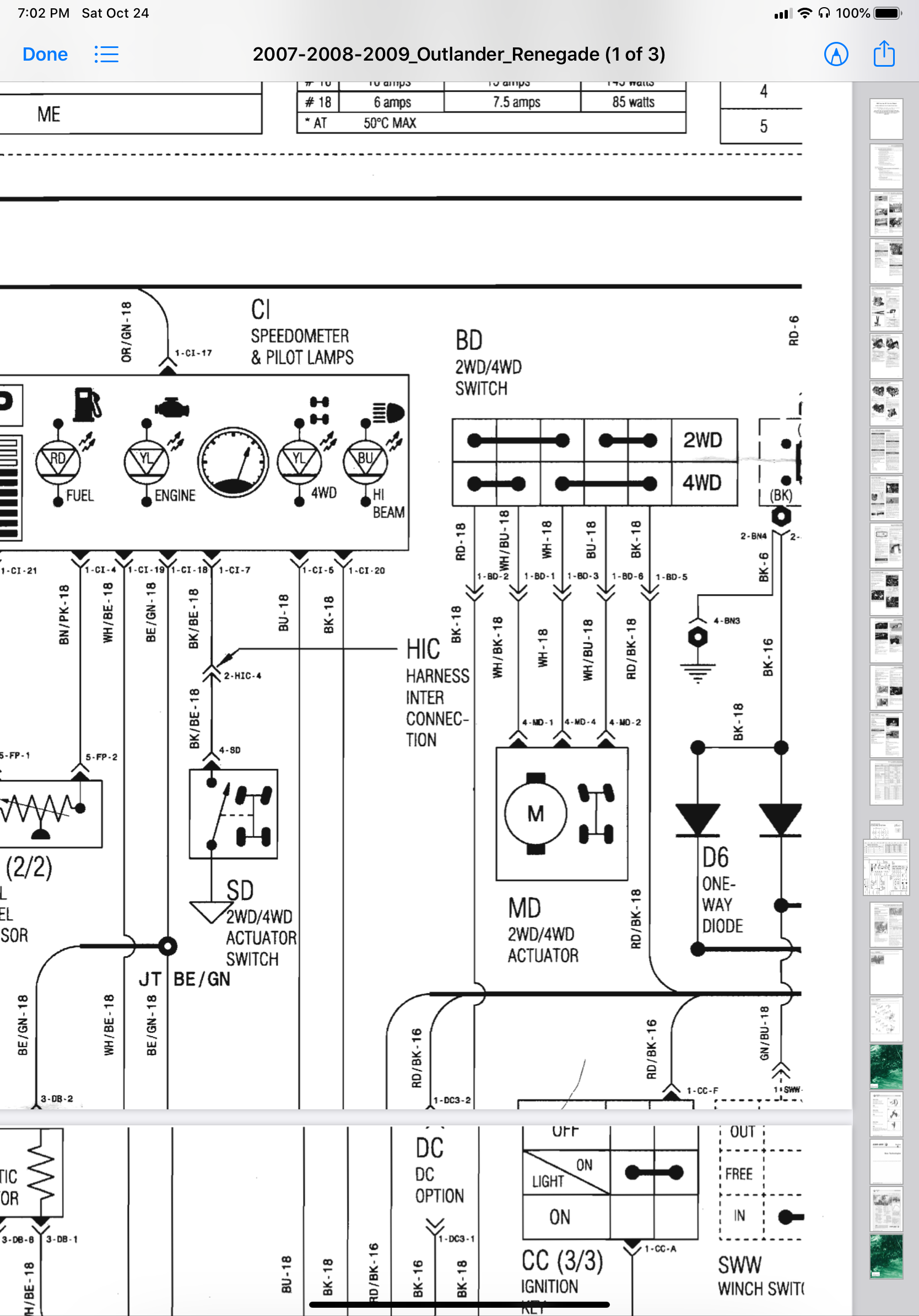Image resolution: width=919 pixels, height=1316 pixels.
Task: Tap the check engine pilot lamp icon
Action: [x=172, y=408]
